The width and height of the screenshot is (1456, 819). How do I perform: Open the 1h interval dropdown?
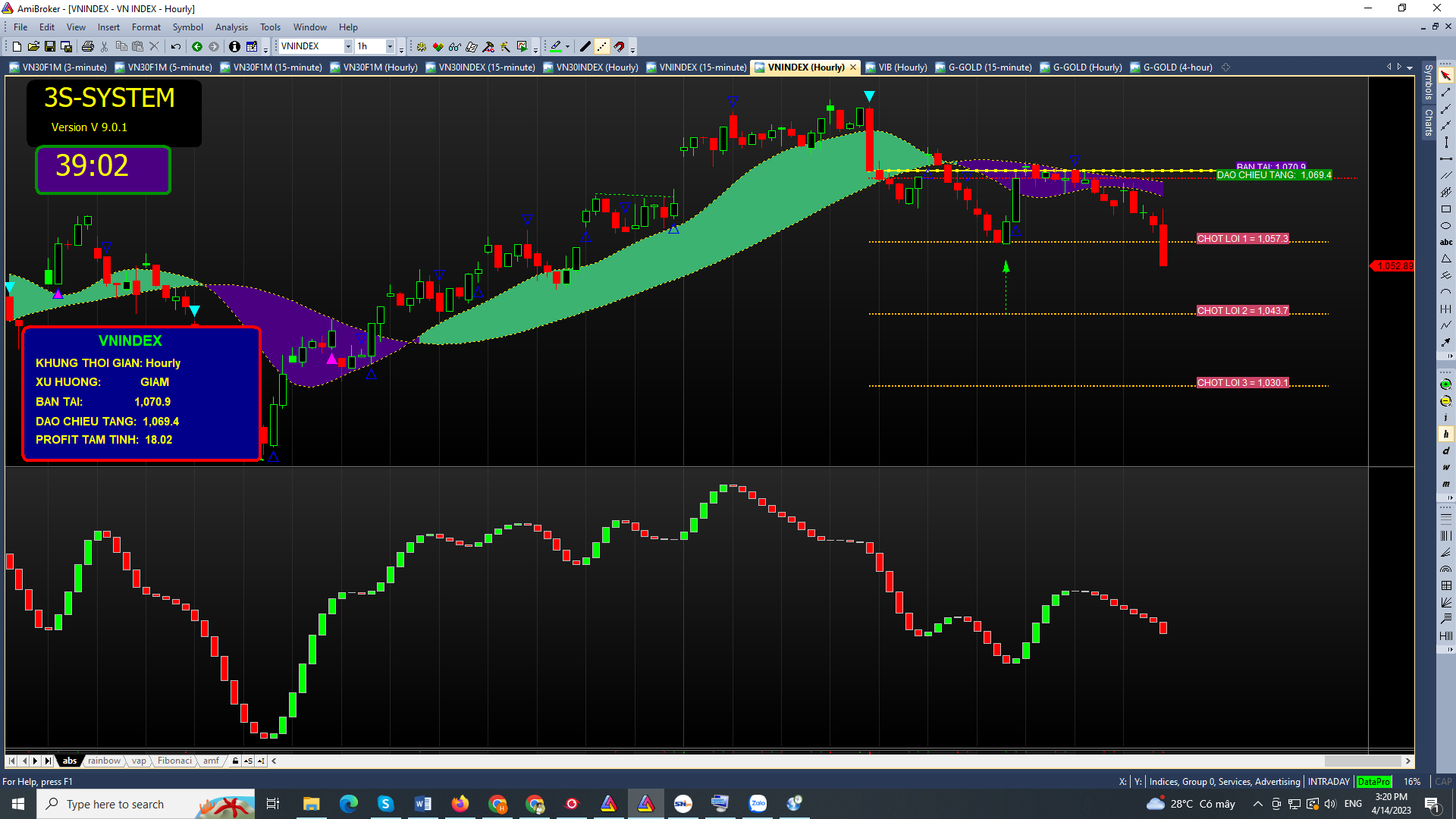390,47
